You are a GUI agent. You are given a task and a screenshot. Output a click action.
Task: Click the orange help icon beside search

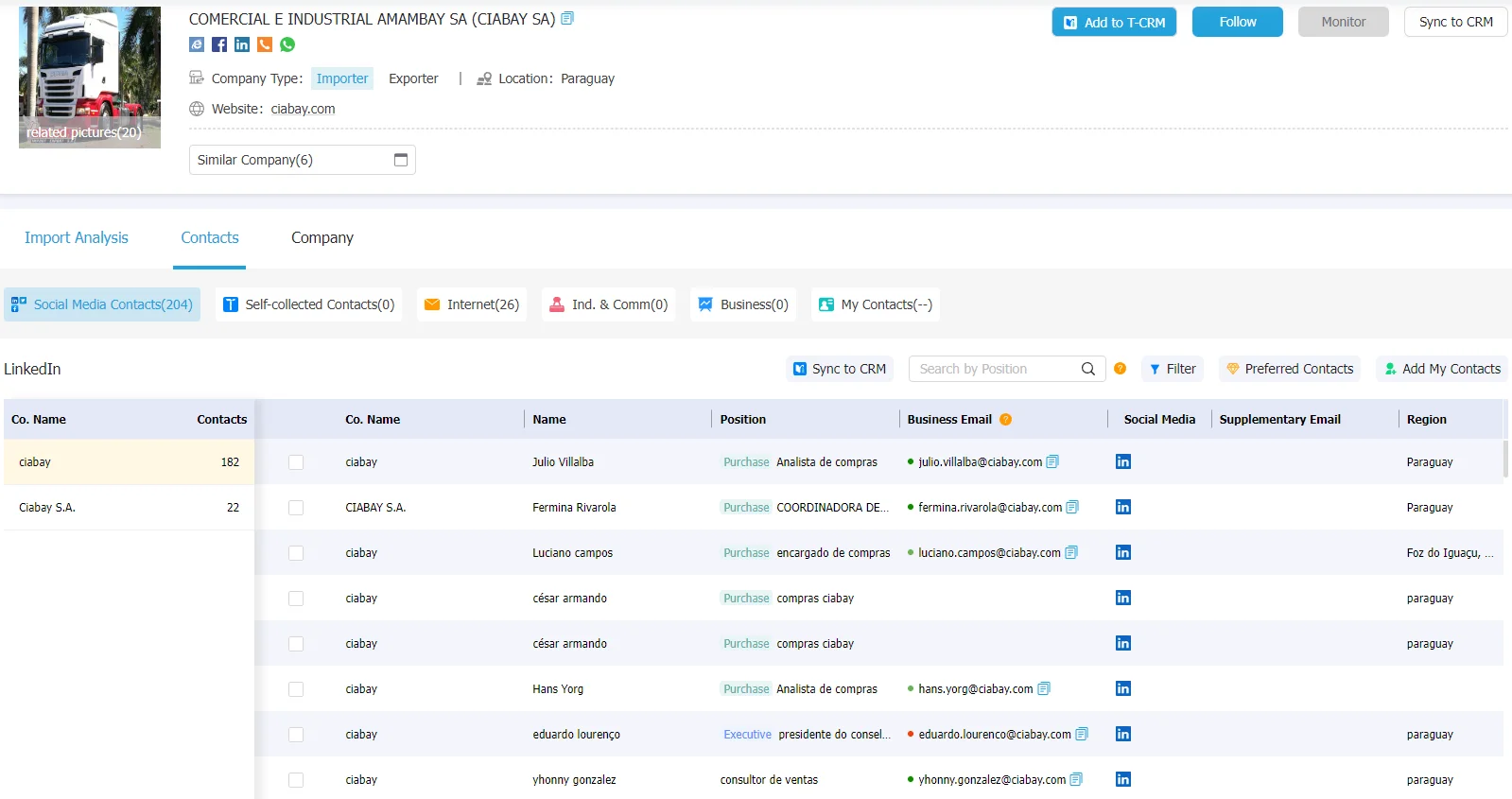tap(1121, 369)
